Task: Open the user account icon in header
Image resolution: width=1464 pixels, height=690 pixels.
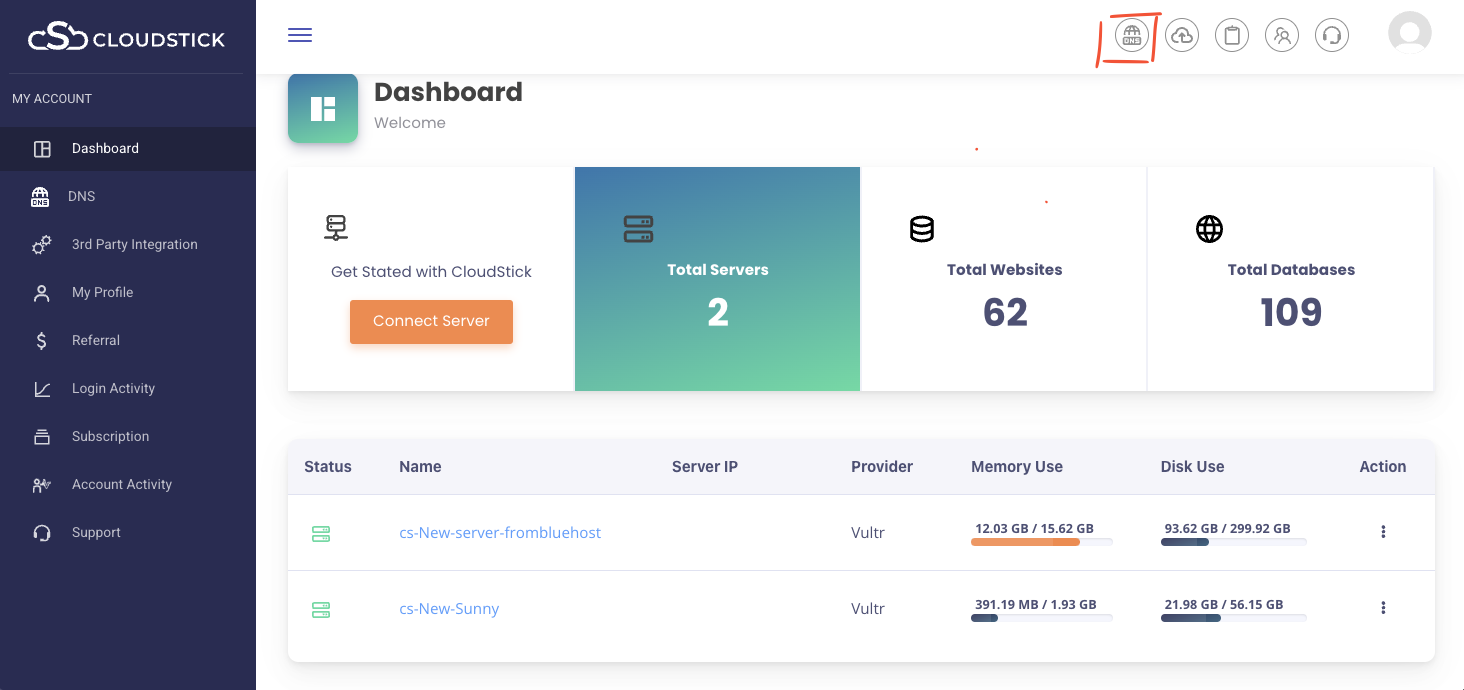Action: [1282, 36]
